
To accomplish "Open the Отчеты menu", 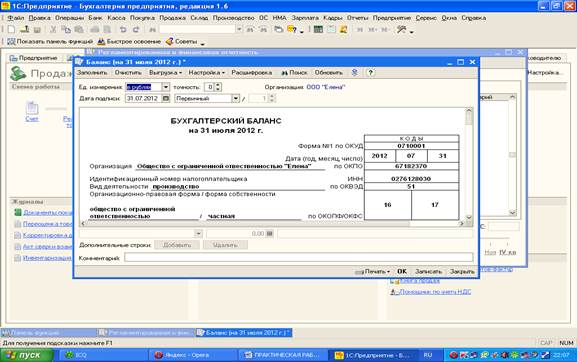I will [x=357, y=18].
